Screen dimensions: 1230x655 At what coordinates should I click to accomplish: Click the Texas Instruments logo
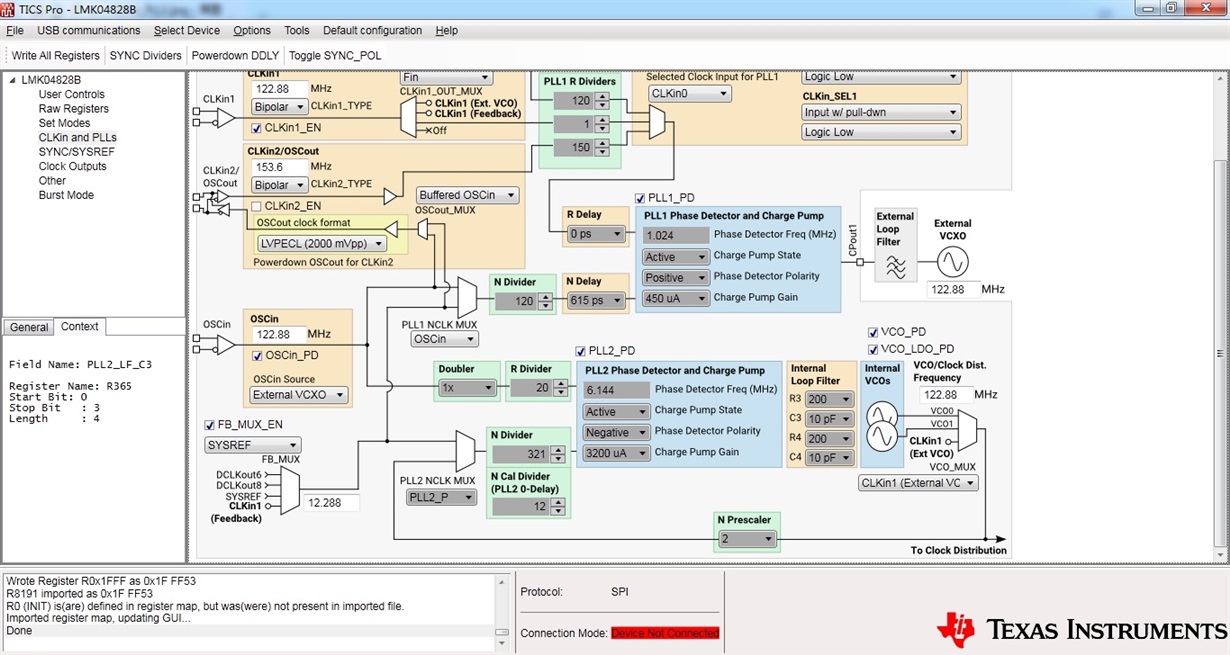[1081, 628]
